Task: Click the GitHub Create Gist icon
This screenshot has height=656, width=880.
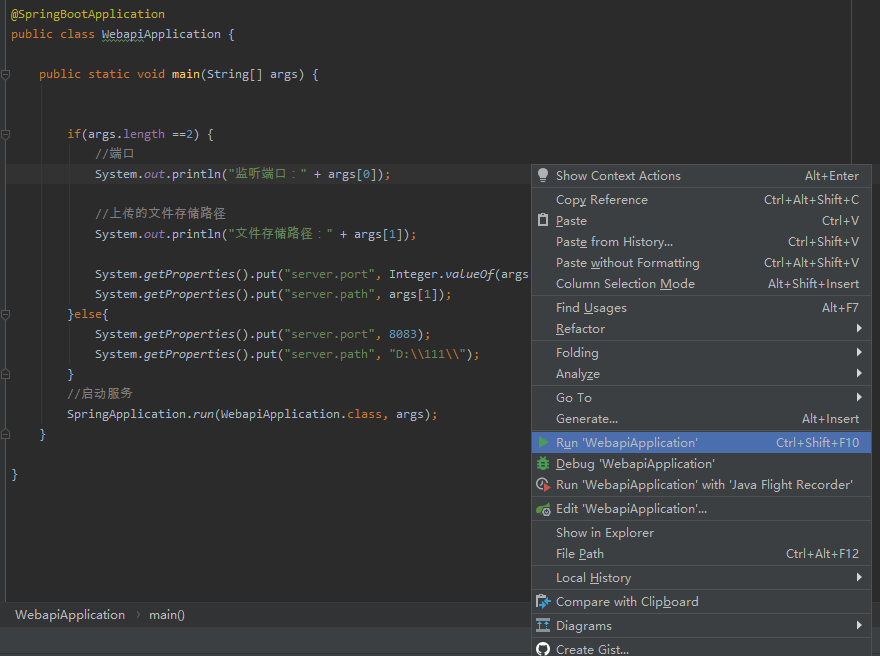Action: pyautogui.click(x=543, y=649)
